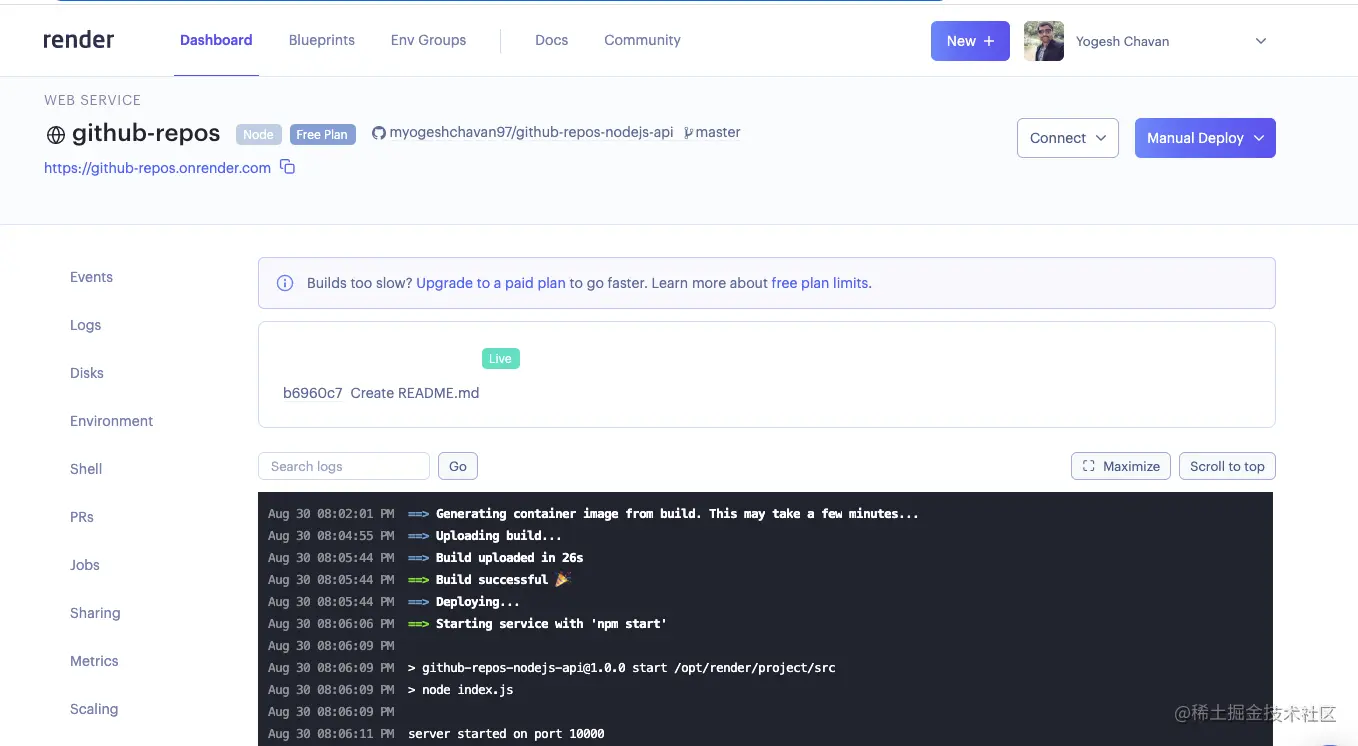Open the GitHub repository myogeshchavan97/github-repos-nodejs-api
1358x746 pixels.
531,131
